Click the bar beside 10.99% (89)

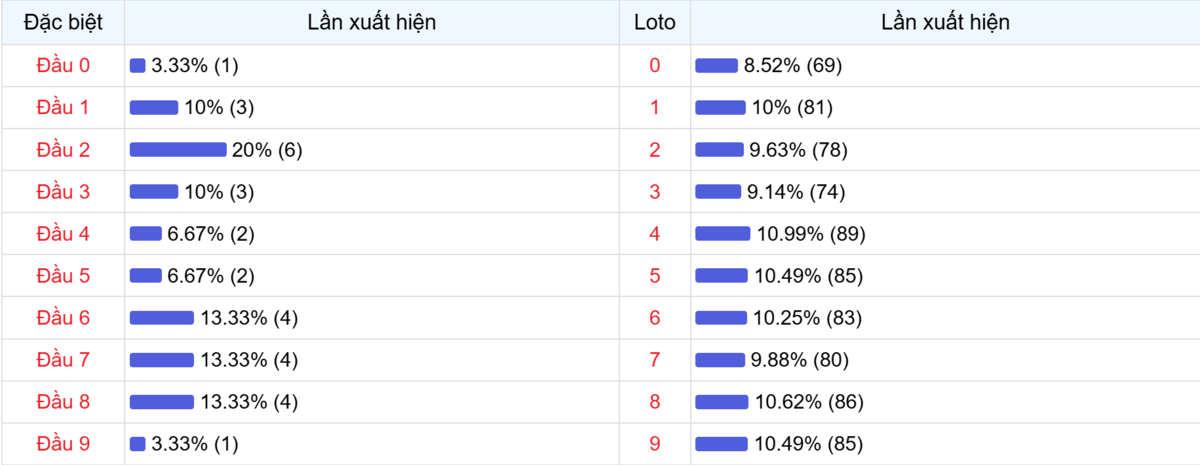(722, 234)
